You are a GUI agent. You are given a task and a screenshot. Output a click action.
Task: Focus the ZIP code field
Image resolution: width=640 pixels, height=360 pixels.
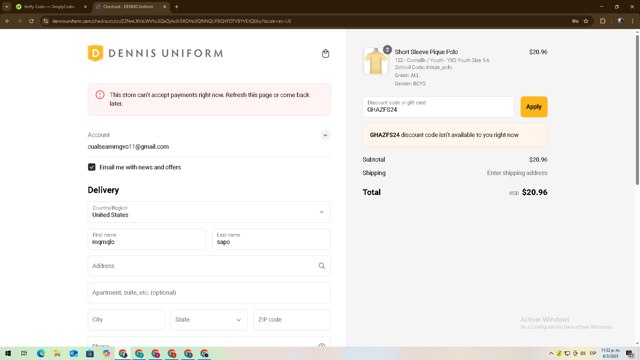point(292,320)
